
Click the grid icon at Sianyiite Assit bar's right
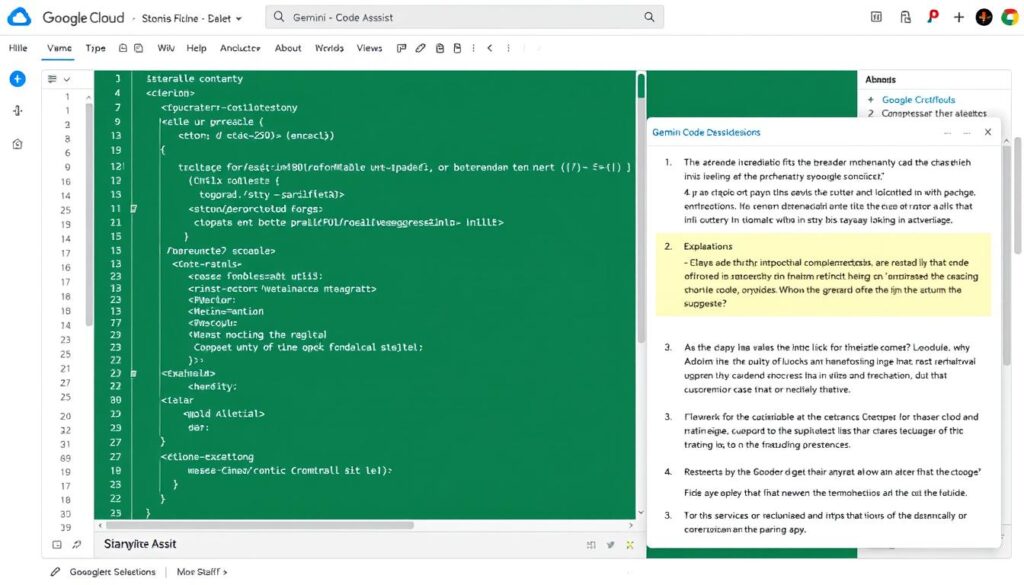coord(591,545)
